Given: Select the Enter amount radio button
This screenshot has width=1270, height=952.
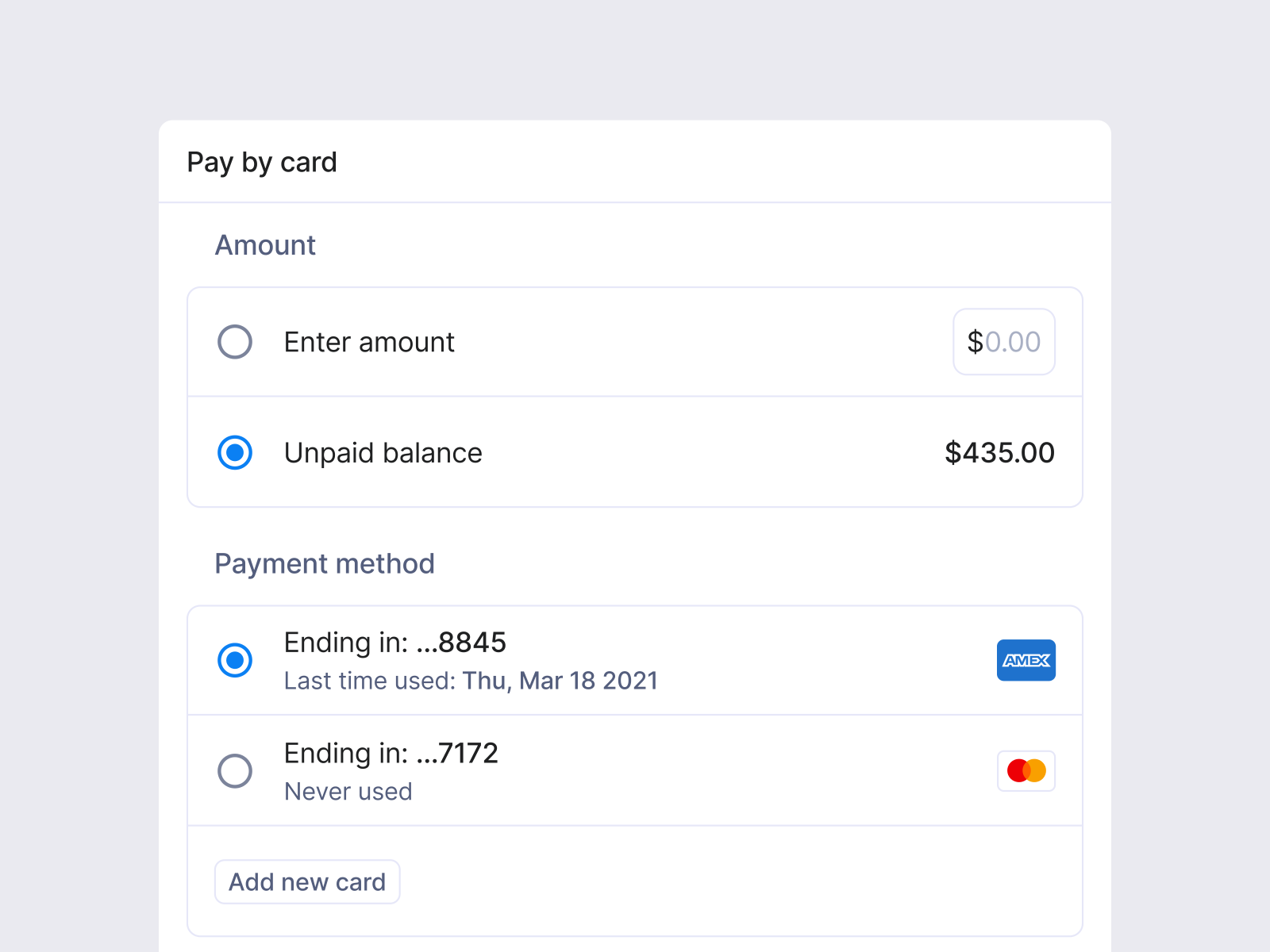Looking at the screenshot, I should tap(234, 342).
